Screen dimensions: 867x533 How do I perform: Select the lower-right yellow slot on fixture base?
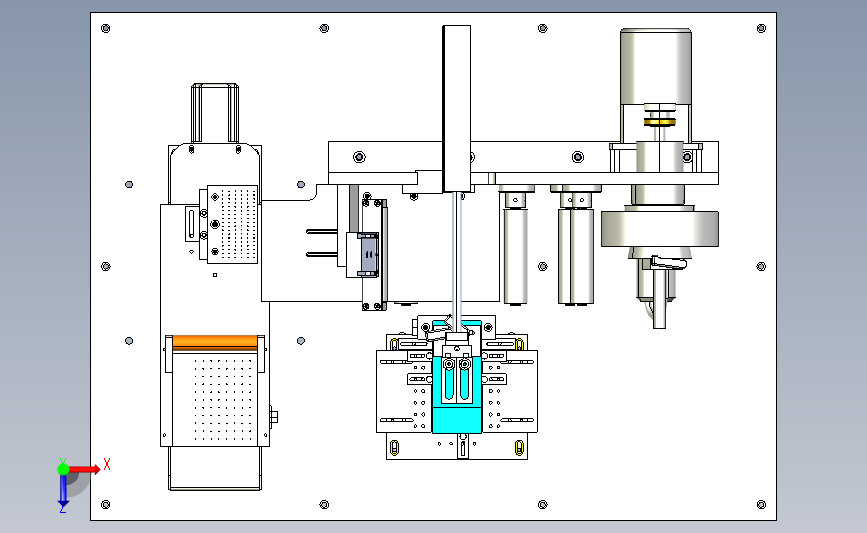click(x=519, y=447)
